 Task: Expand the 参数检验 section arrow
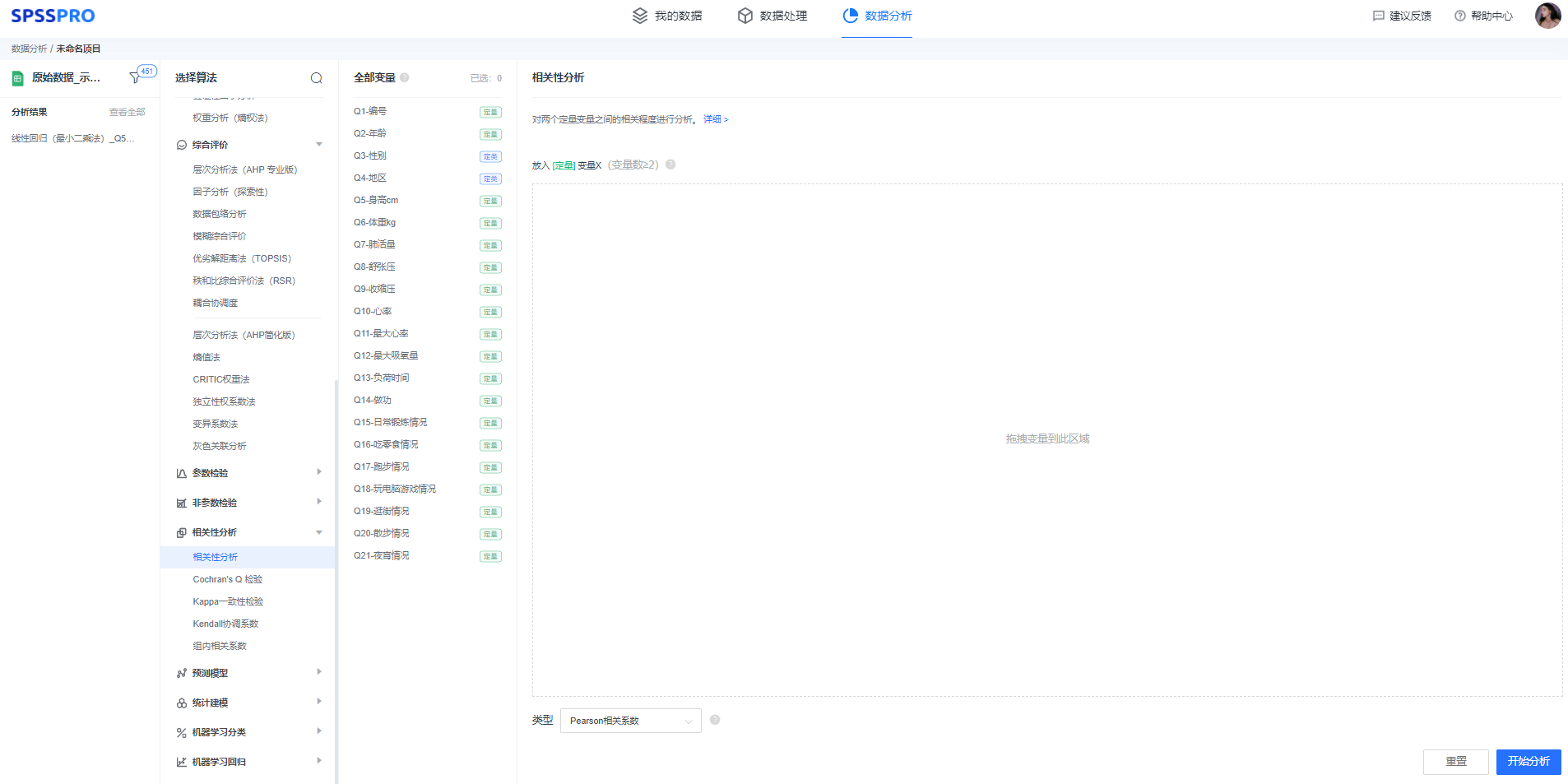pyautogui.click(x=319, y=472)
